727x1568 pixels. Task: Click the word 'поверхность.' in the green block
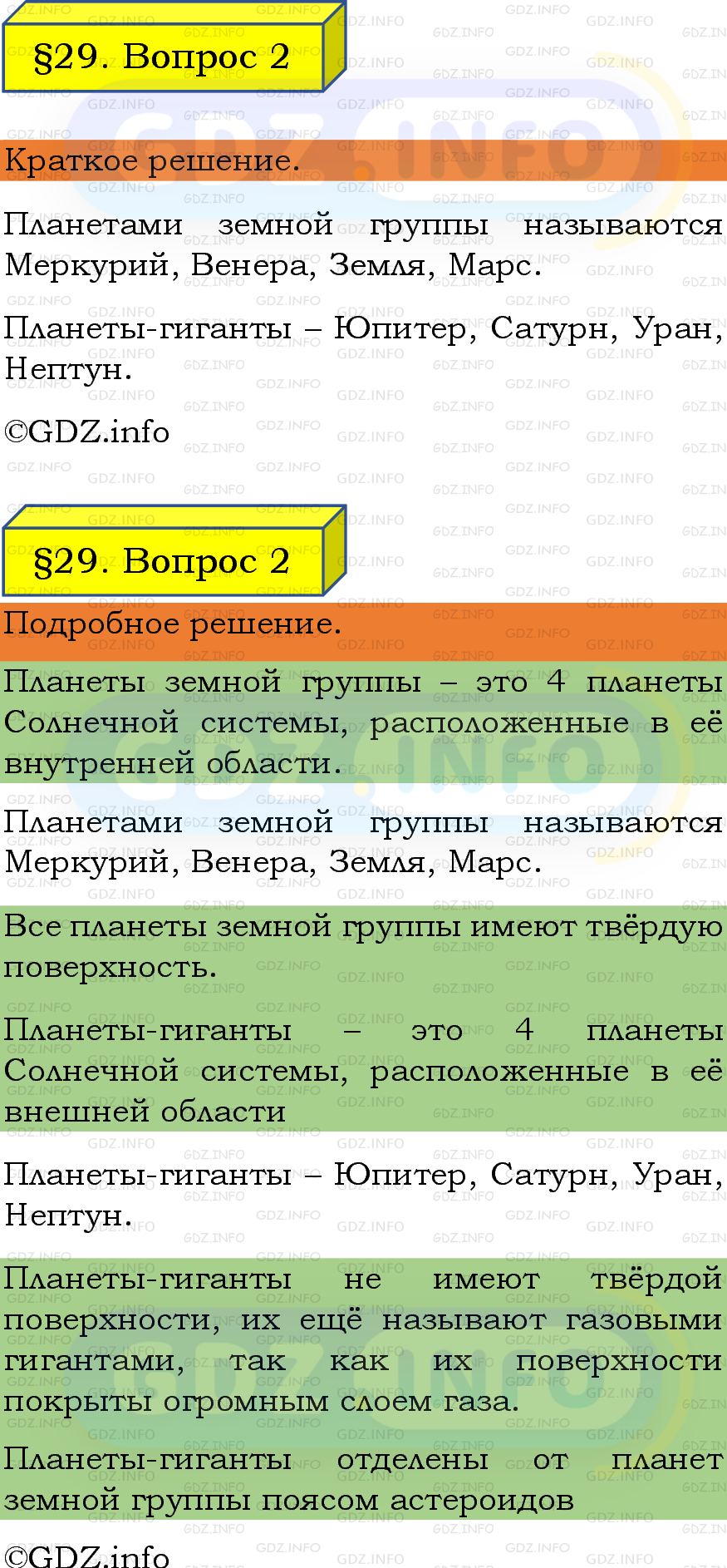tap(111, 968)
